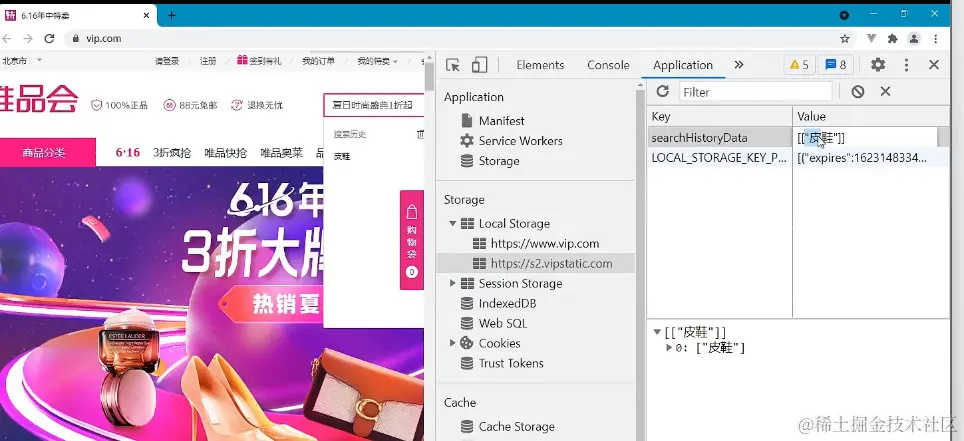Image resolution: width=964 pixels, height=441 pixels.
Task: Toggle the device toolbar icon
Action: [x=480, y=65]
